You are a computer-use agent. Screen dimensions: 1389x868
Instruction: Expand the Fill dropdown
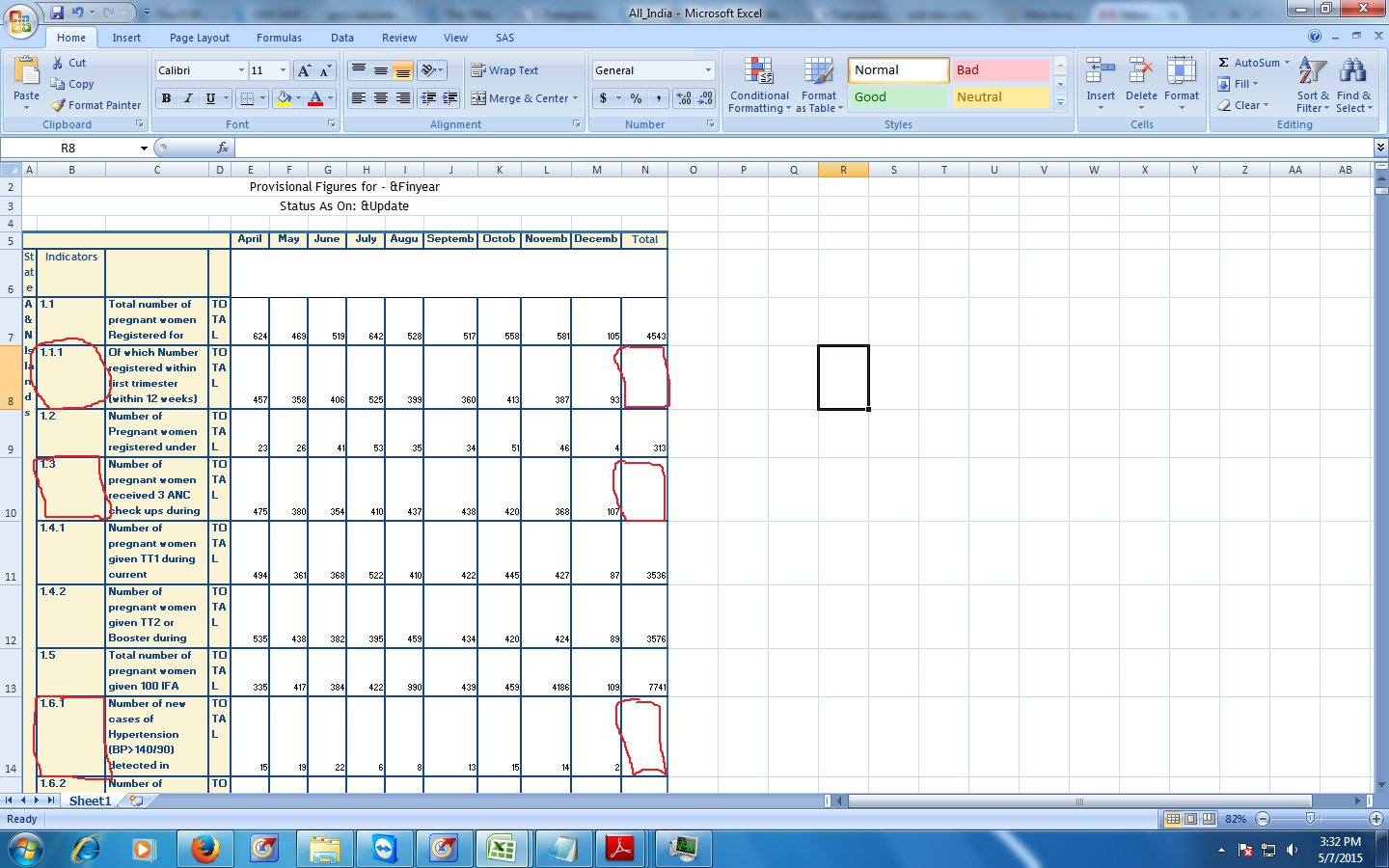coord(1255,84)
